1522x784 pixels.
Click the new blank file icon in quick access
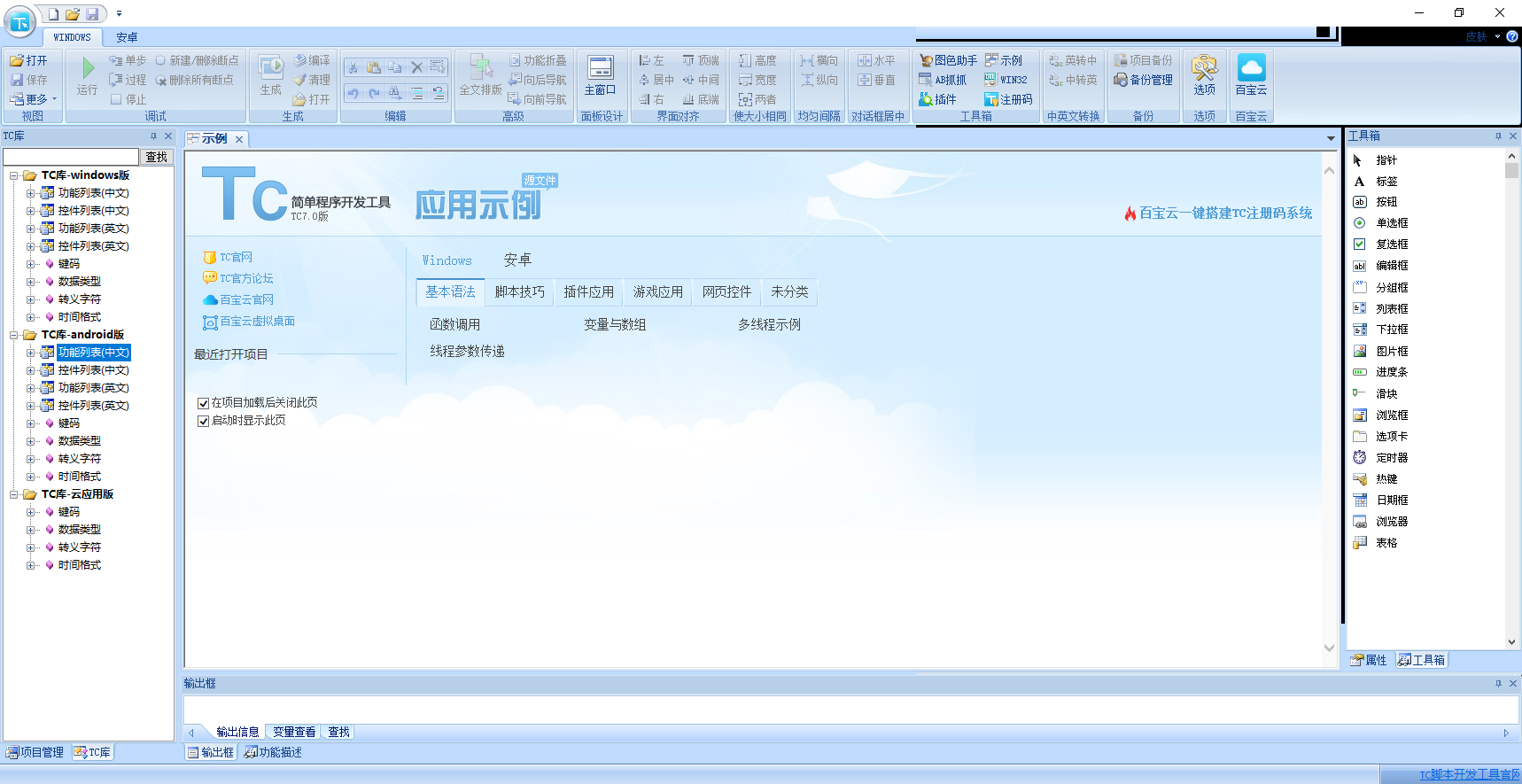(x=54, y=14)
